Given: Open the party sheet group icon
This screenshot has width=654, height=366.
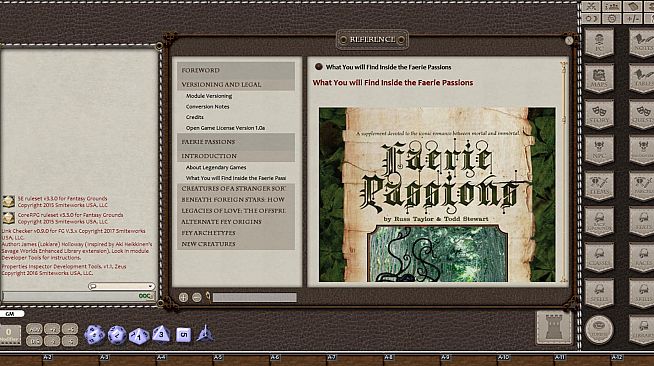Looking at the screenshot, I should click(x=612, y=6).
